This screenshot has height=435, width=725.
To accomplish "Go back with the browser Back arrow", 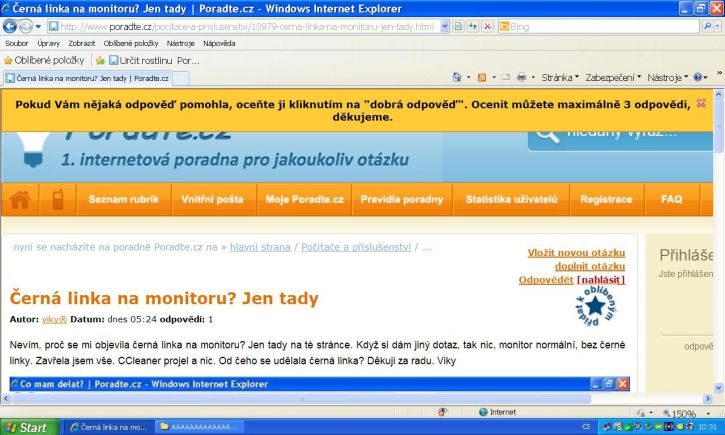I will (10, 26).
